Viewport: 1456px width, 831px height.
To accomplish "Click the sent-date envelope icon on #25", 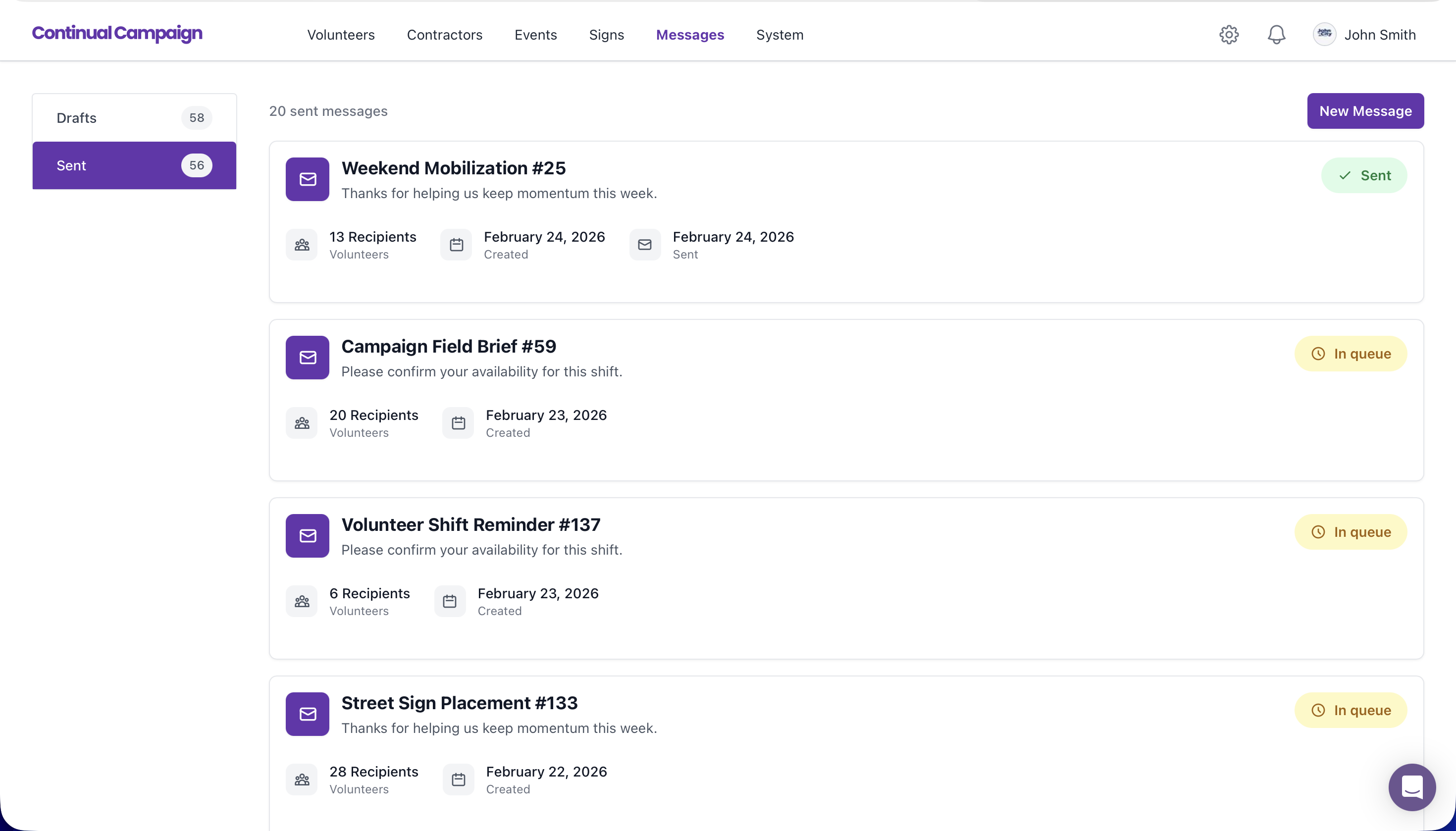I will coord(644,245).
